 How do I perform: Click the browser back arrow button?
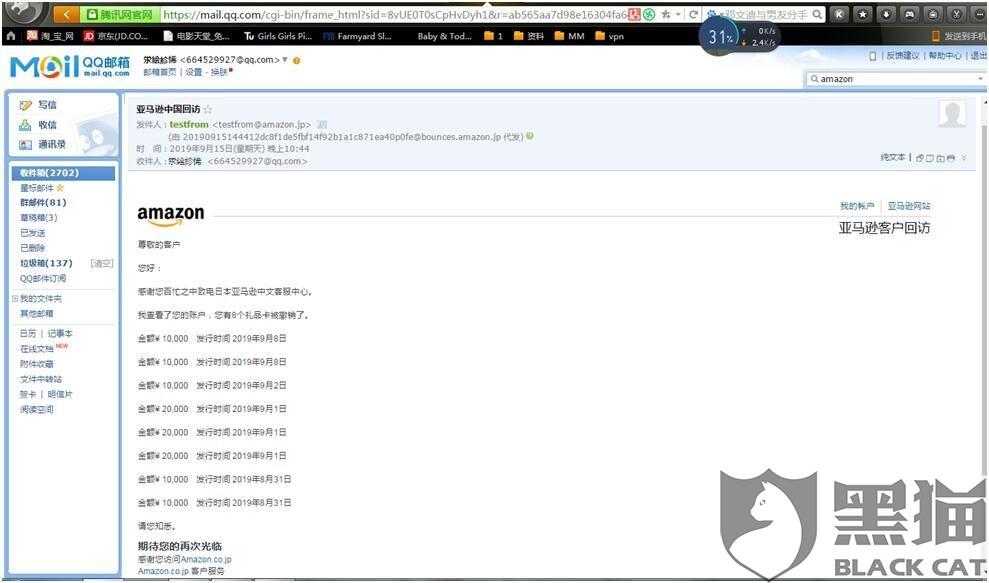click(67, 14)
